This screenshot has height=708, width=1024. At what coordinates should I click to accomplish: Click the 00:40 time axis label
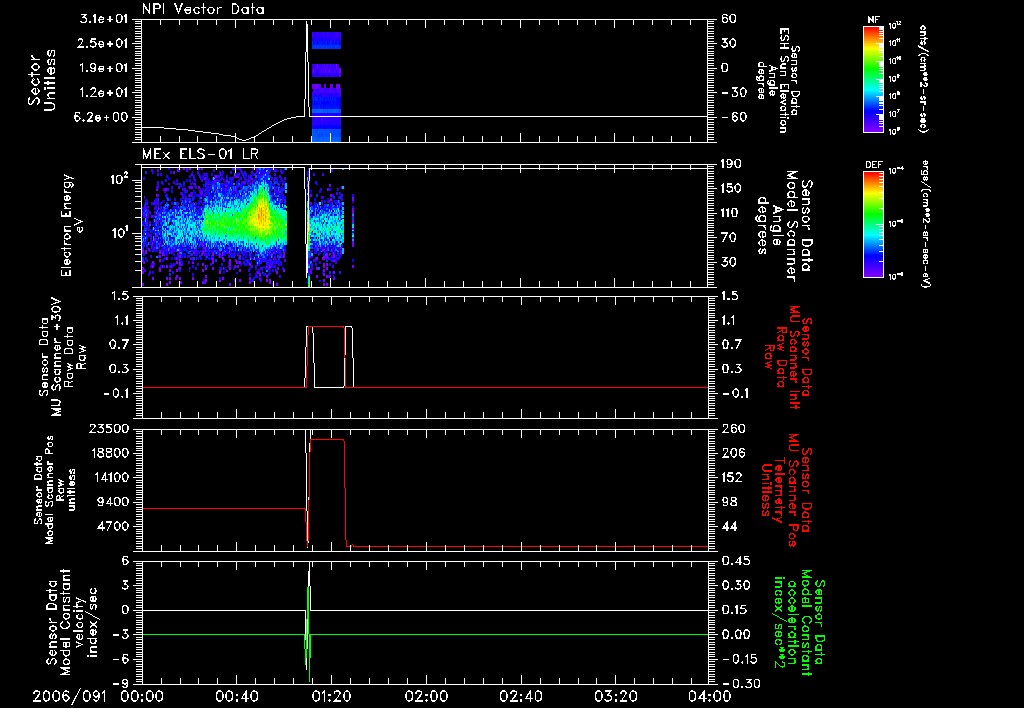(236, 696)
